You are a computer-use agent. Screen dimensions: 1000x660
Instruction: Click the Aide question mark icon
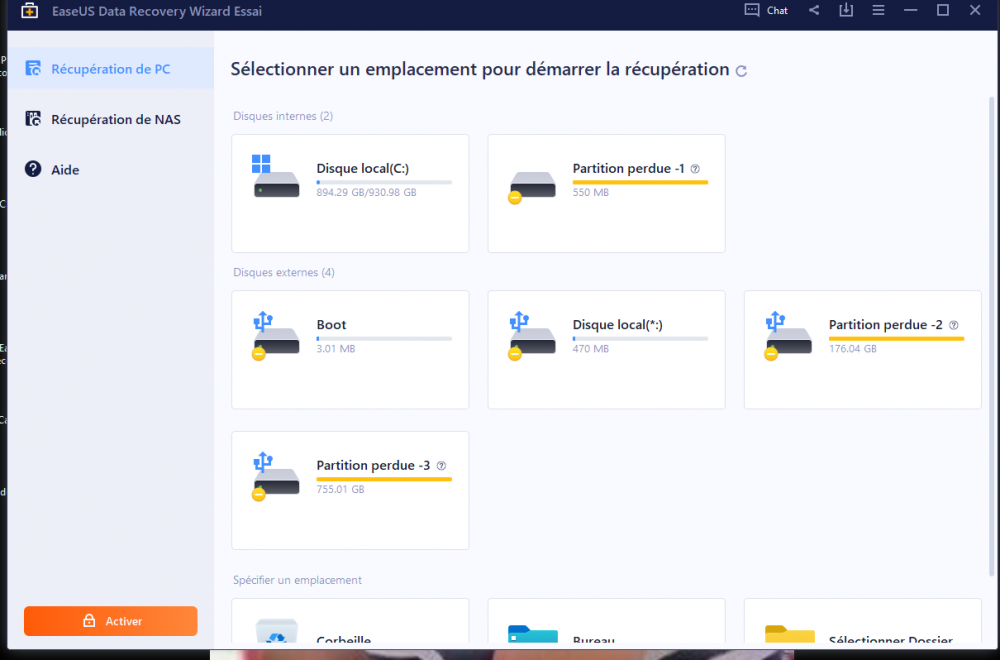33,169
